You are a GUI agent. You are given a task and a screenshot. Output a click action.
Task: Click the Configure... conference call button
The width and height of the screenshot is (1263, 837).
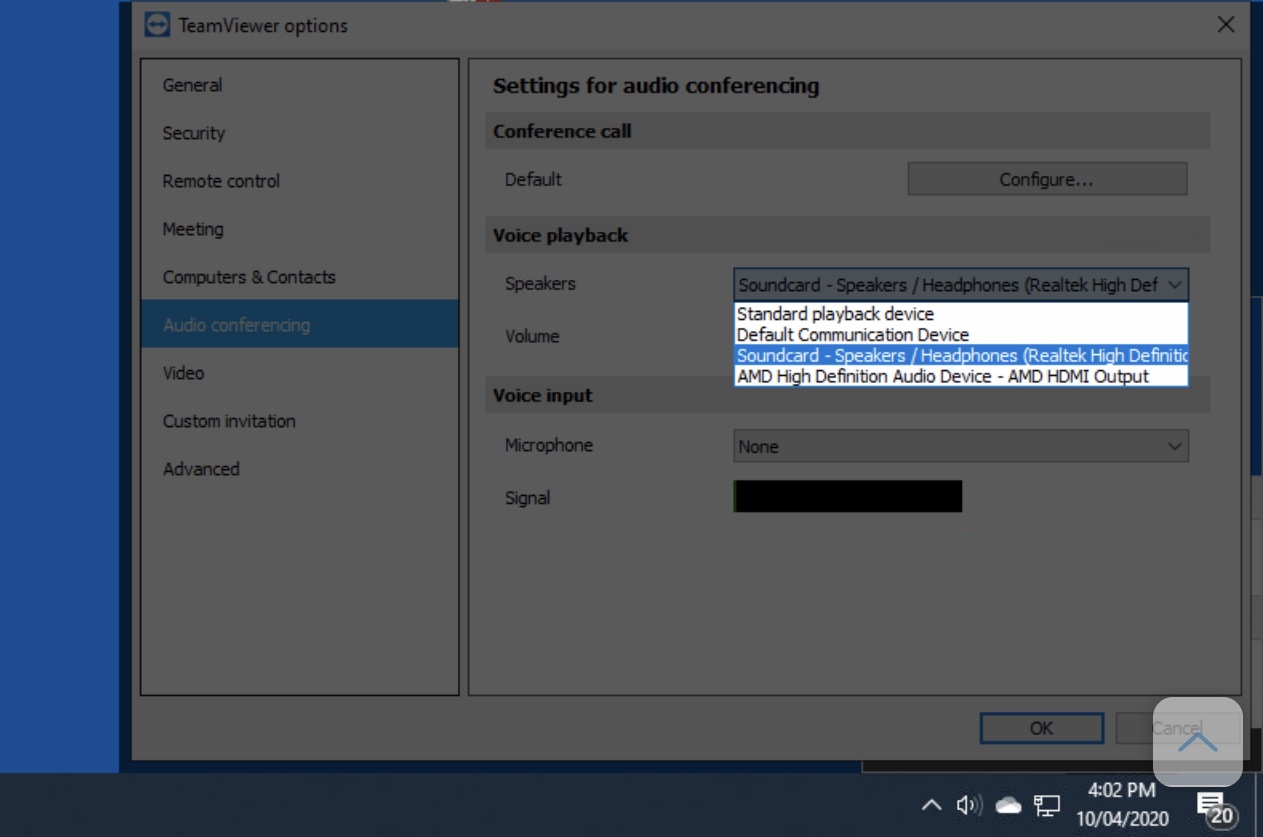click(x=1047, y=179)
